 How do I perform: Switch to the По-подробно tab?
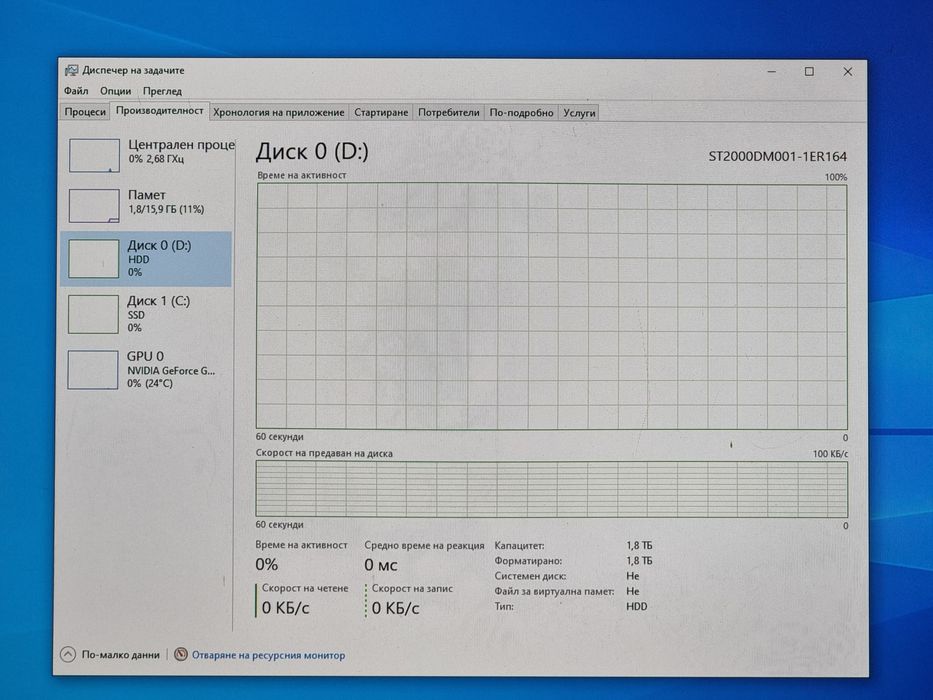(x=521, y=112)
